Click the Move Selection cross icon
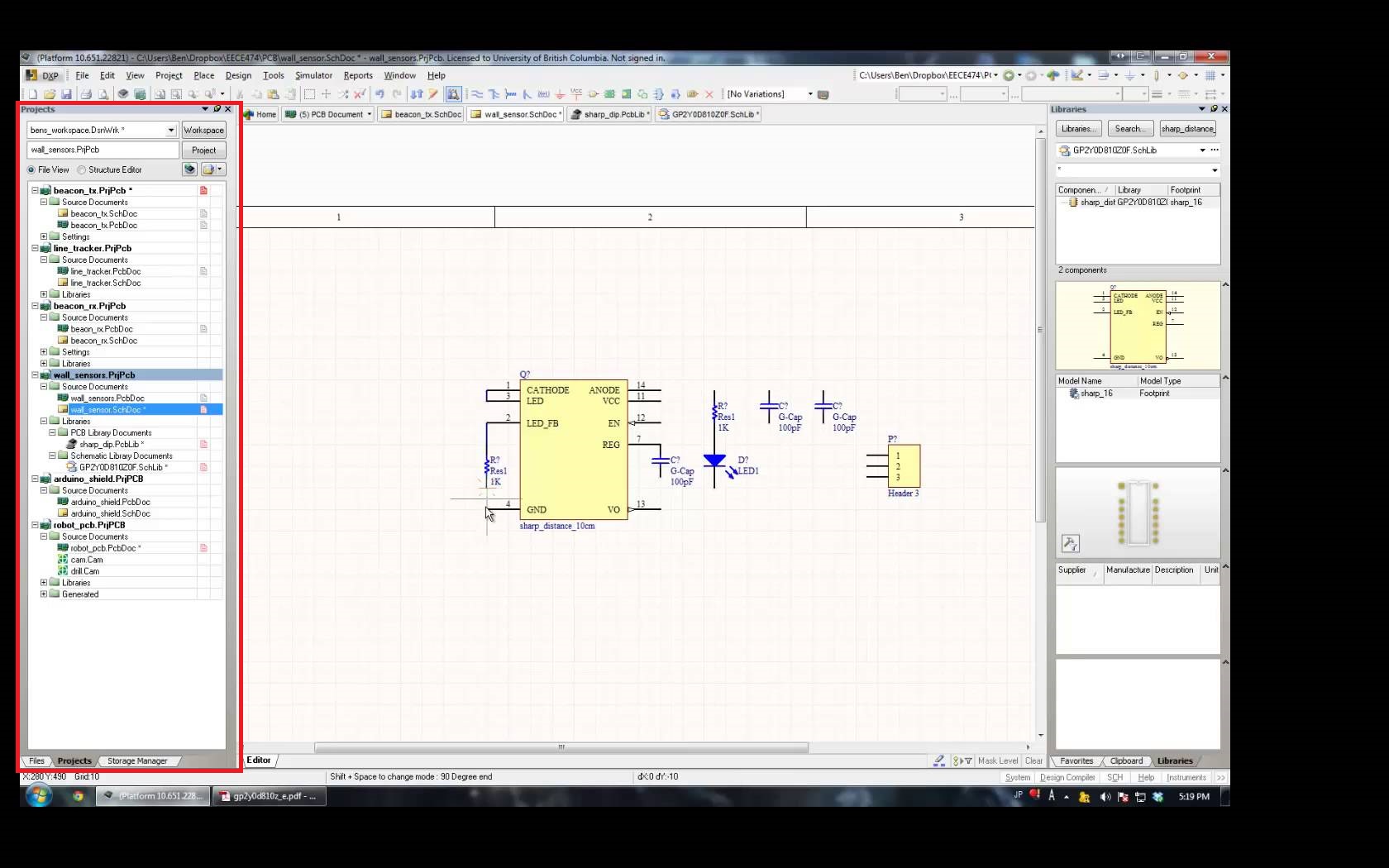The width and height of the screenshot is (1389, 868). click(326, 94)
